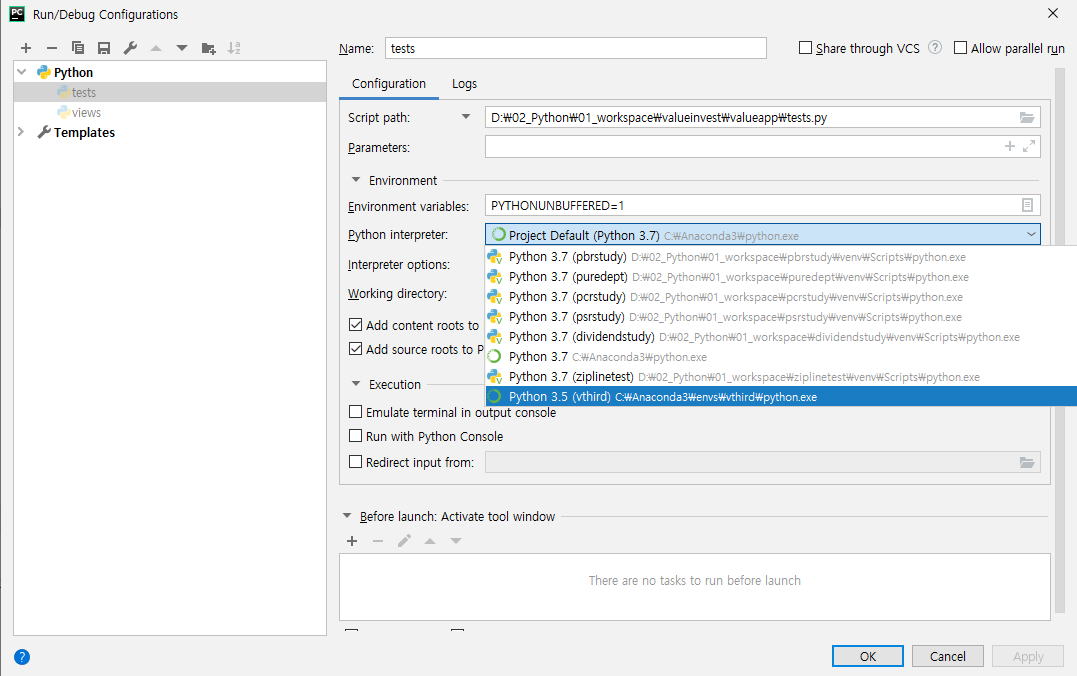The height and width of the screenshot is (676, 1077).
Task: Select tests configuration in tree
Action: [170, 92]
